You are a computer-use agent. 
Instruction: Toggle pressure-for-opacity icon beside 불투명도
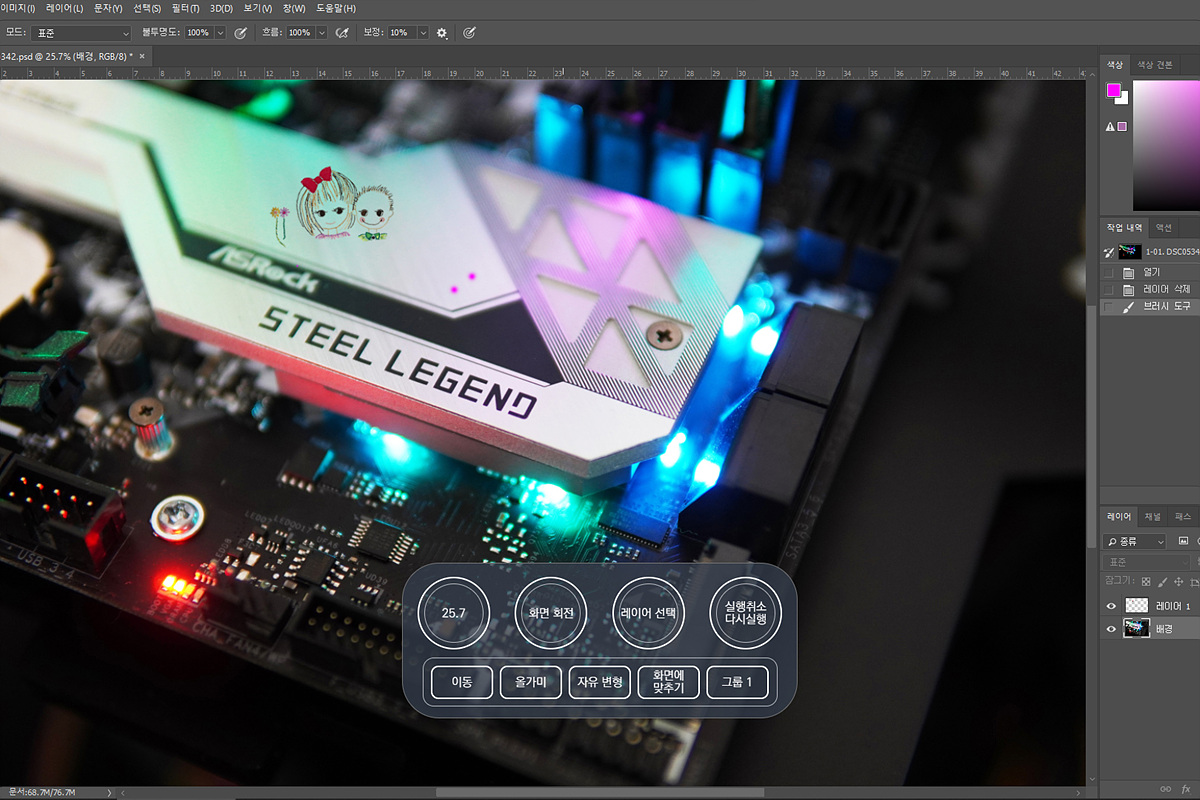click(240, 33)
